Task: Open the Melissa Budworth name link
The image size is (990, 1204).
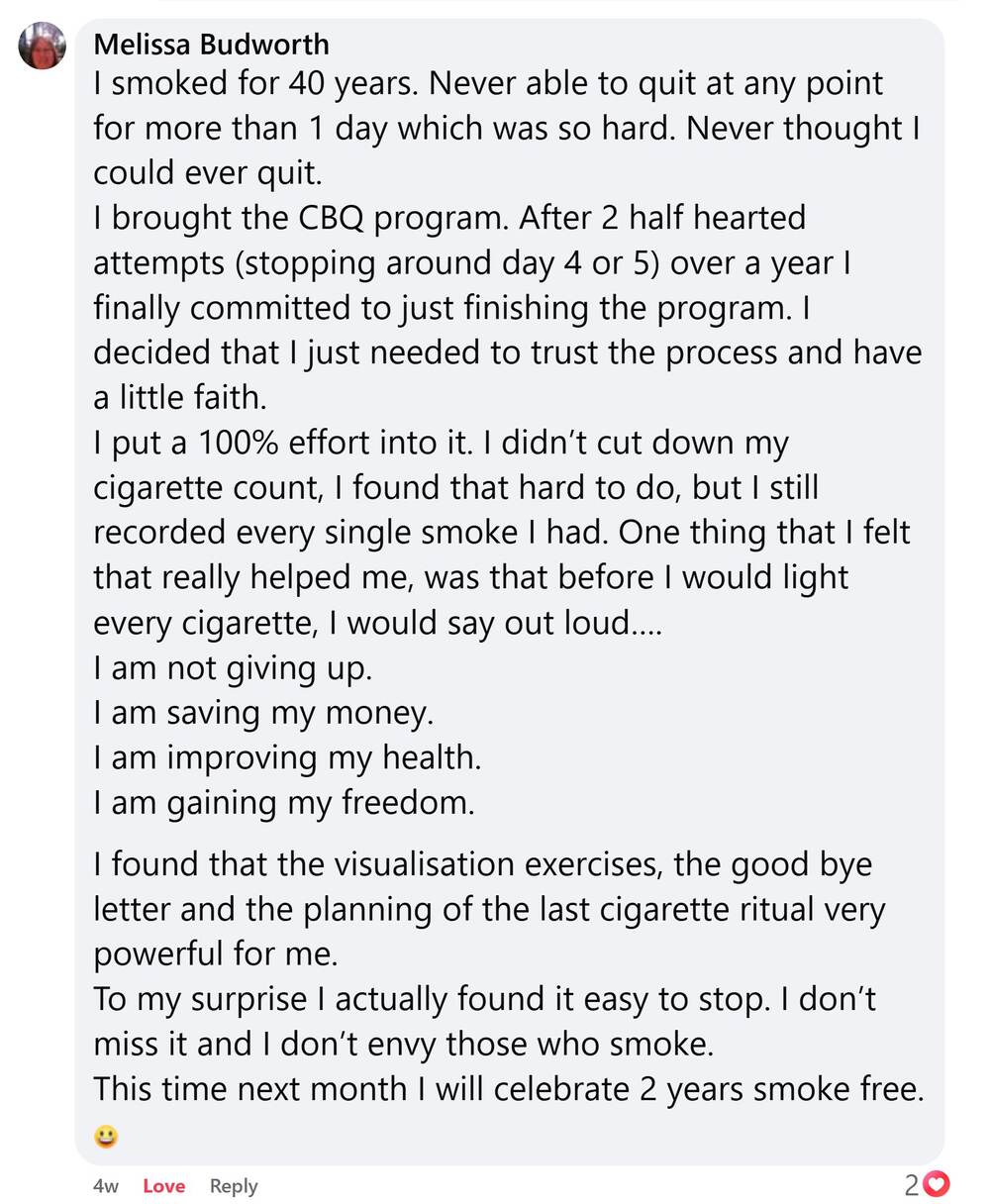Action: point(211,45)
